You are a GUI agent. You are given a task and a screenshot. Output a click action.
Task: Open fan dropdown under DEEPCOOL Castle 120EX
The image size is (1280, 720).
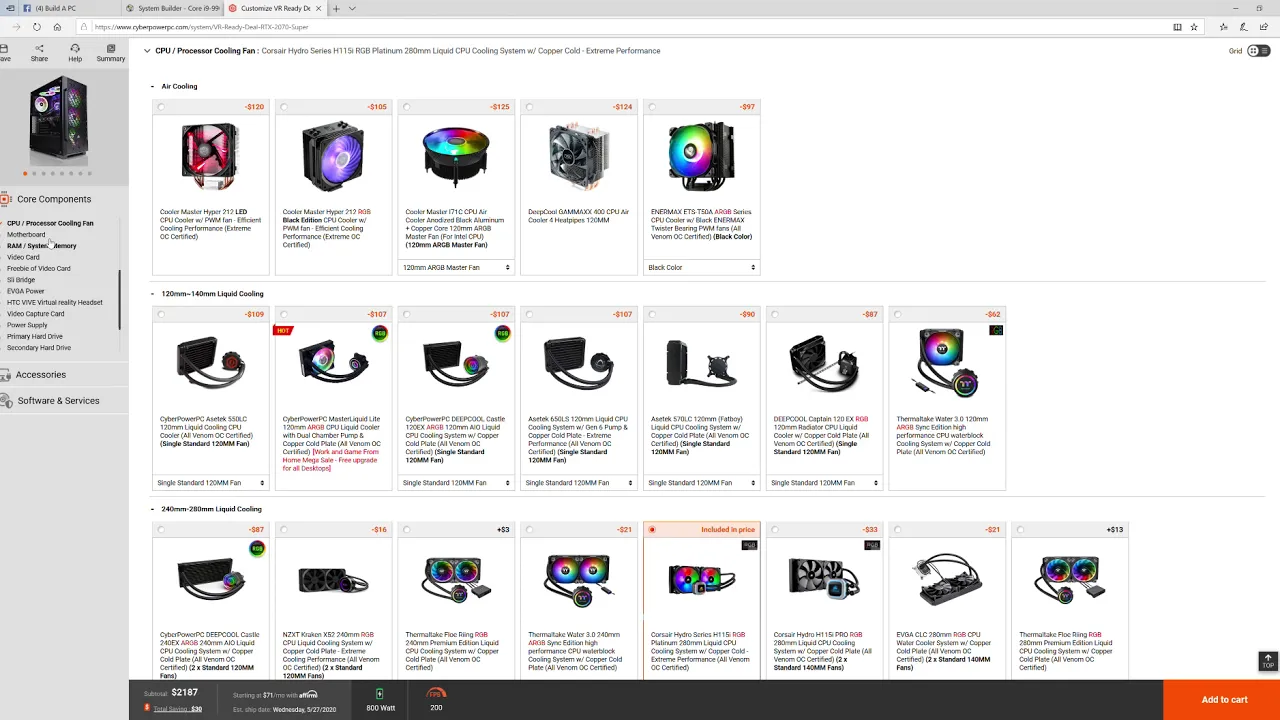pyautogui.click(x=456, y=483)
